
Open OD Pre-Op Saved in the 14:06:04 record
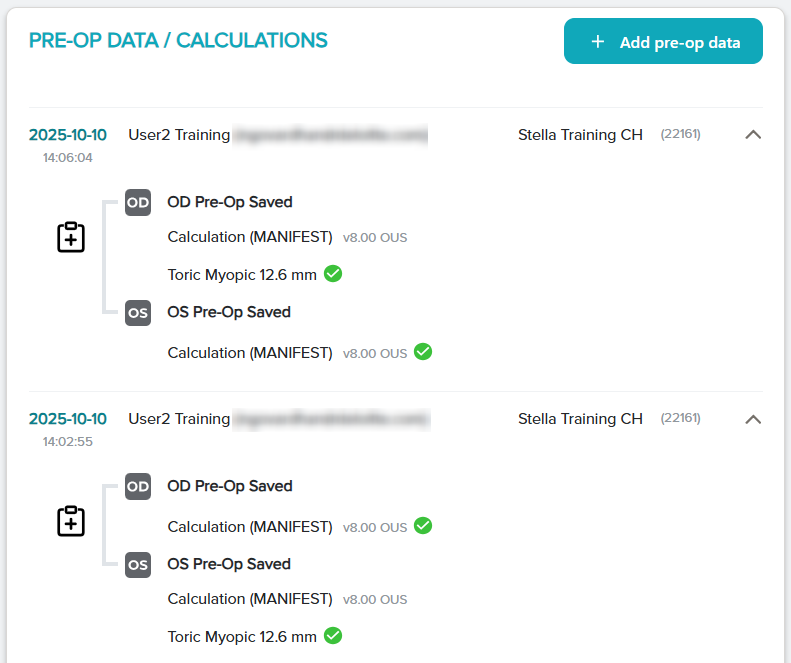[230, 202]
